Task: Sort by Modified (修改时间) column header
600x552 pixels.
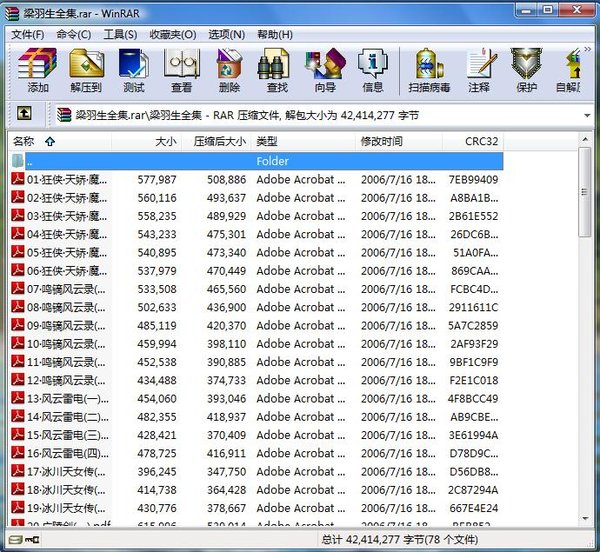Action: 399,142
